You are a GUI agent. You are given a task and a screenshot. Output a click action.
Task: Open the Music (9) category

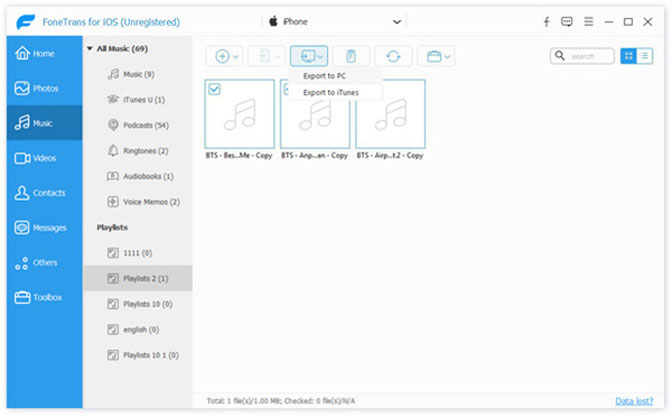pyautogui.click(x=138, y=74)
